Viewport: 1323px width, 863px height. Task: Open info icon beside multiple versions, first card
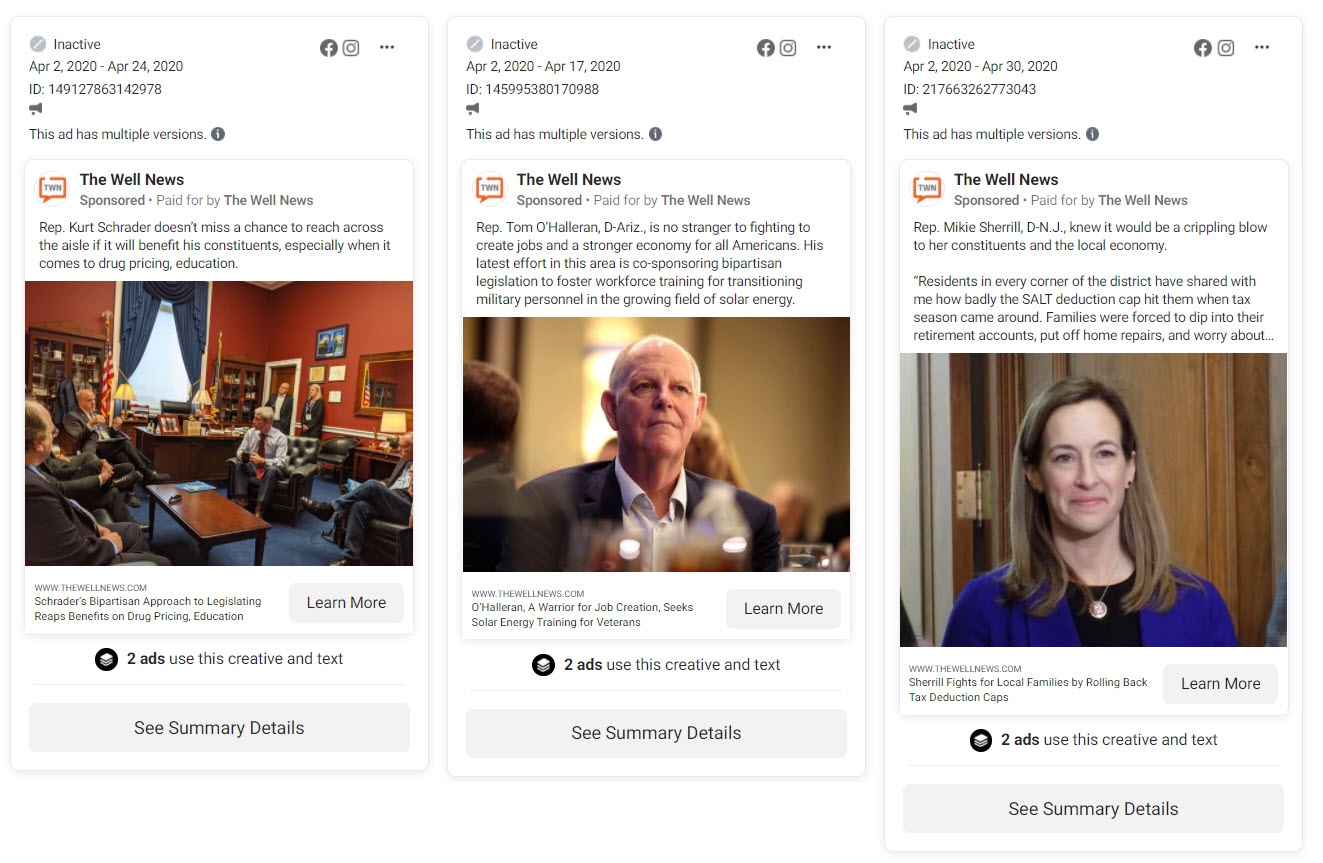pos(218,134)
